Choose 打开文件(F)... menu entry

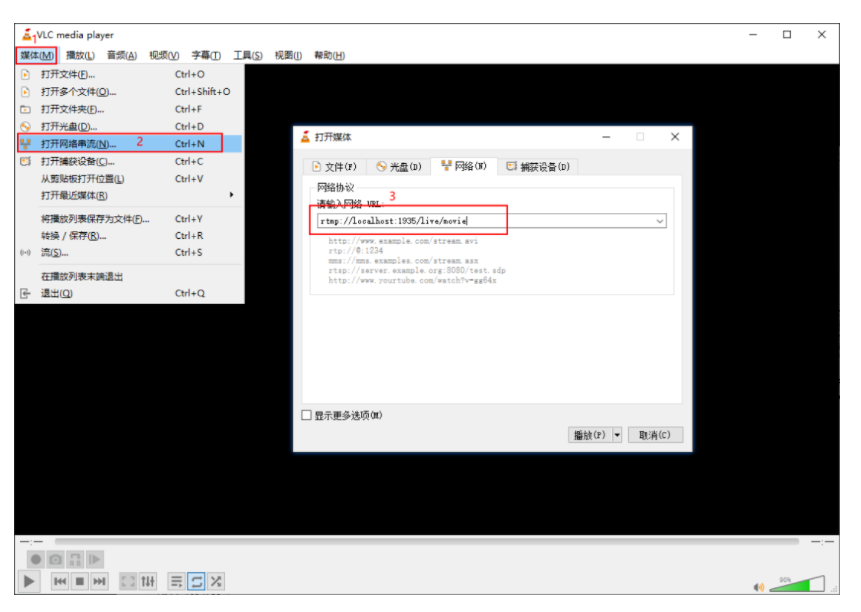(x=130, y=74)
